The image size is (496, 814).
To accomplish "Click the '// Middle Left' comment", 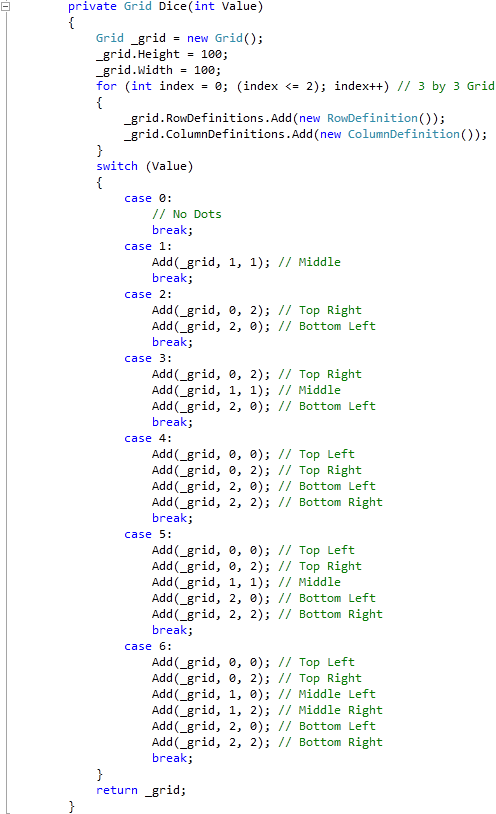I will point(327,695).
